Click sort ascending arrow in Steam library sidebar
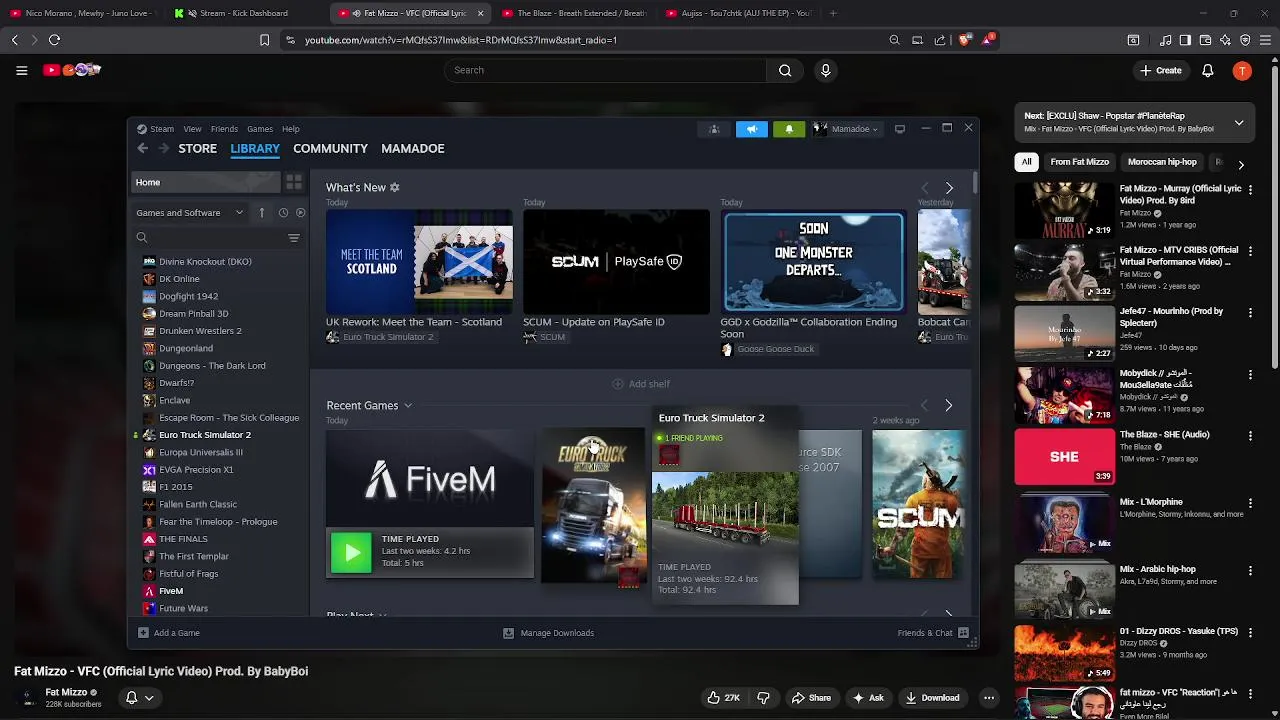Image resolution: width=1280 pixels, height=720 pixels. pos(261,212)
